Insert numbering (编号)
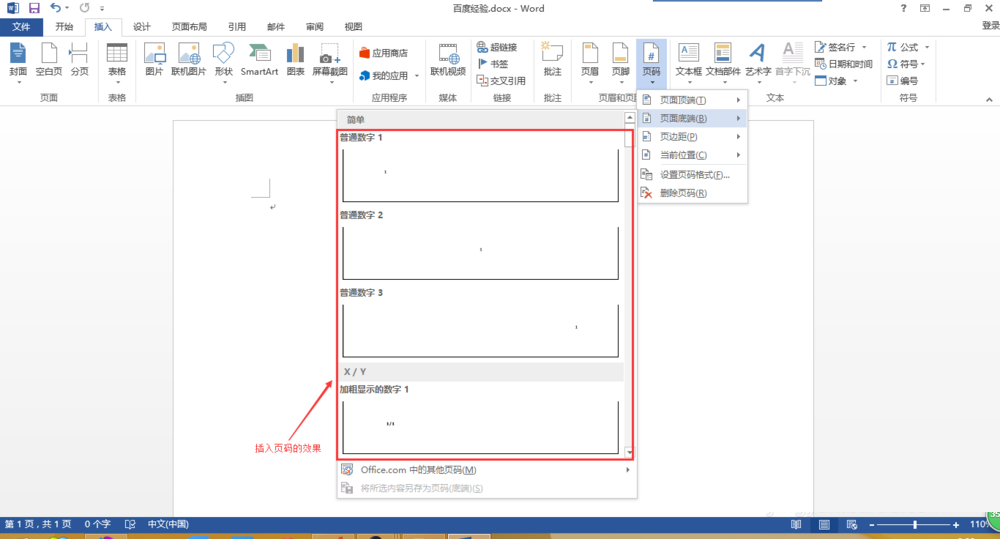 [x=902, y=80]
